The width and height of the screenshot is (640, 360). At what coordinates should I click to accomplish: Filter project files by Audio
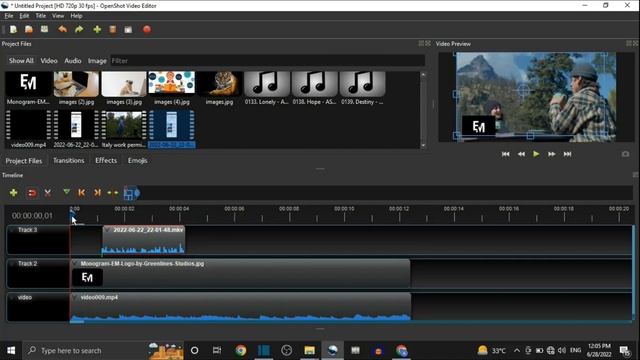[73, 61]
